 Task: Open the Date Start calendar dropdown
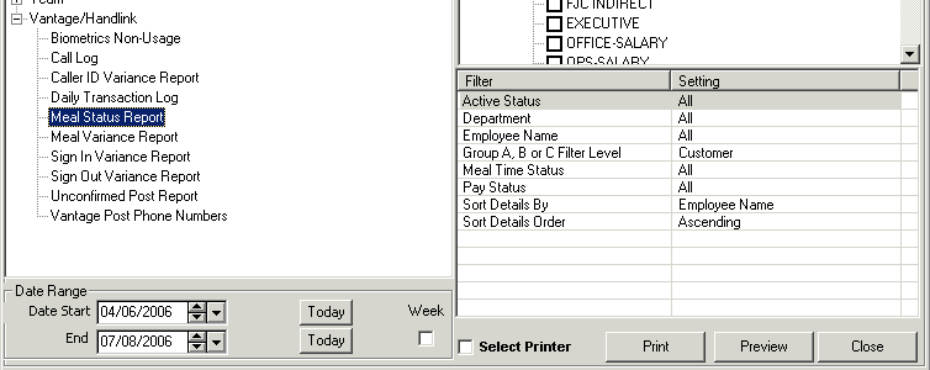[216, 312]
